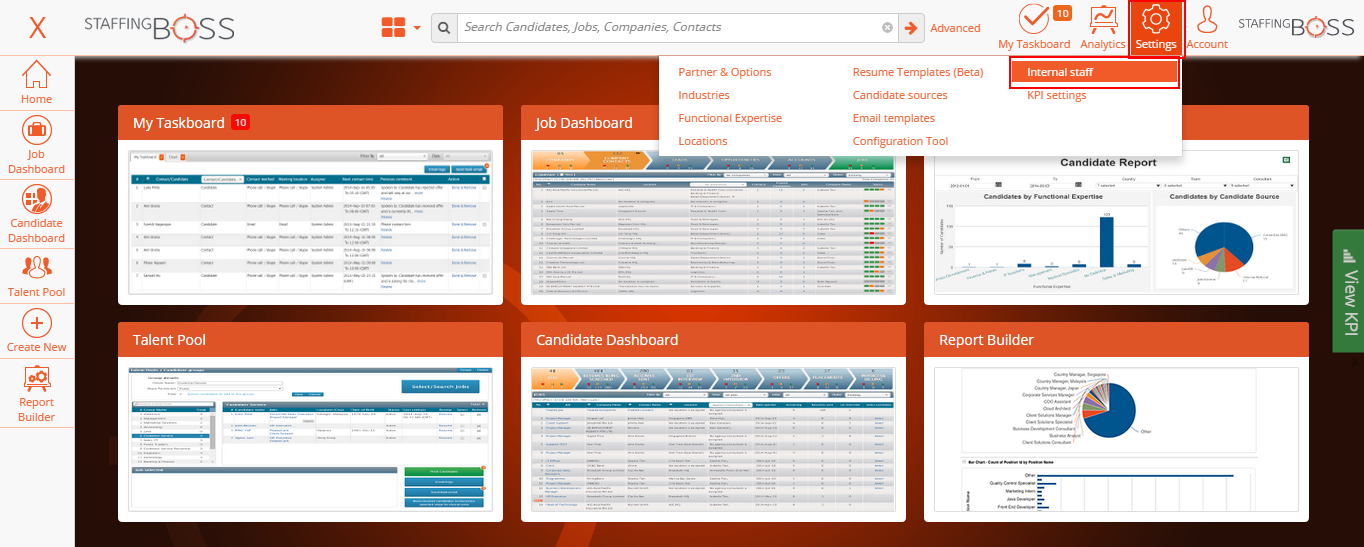Click the 10 badge on My Taskboard card
This screenshot has width=1364, height=547.
(x=240, y=122)
